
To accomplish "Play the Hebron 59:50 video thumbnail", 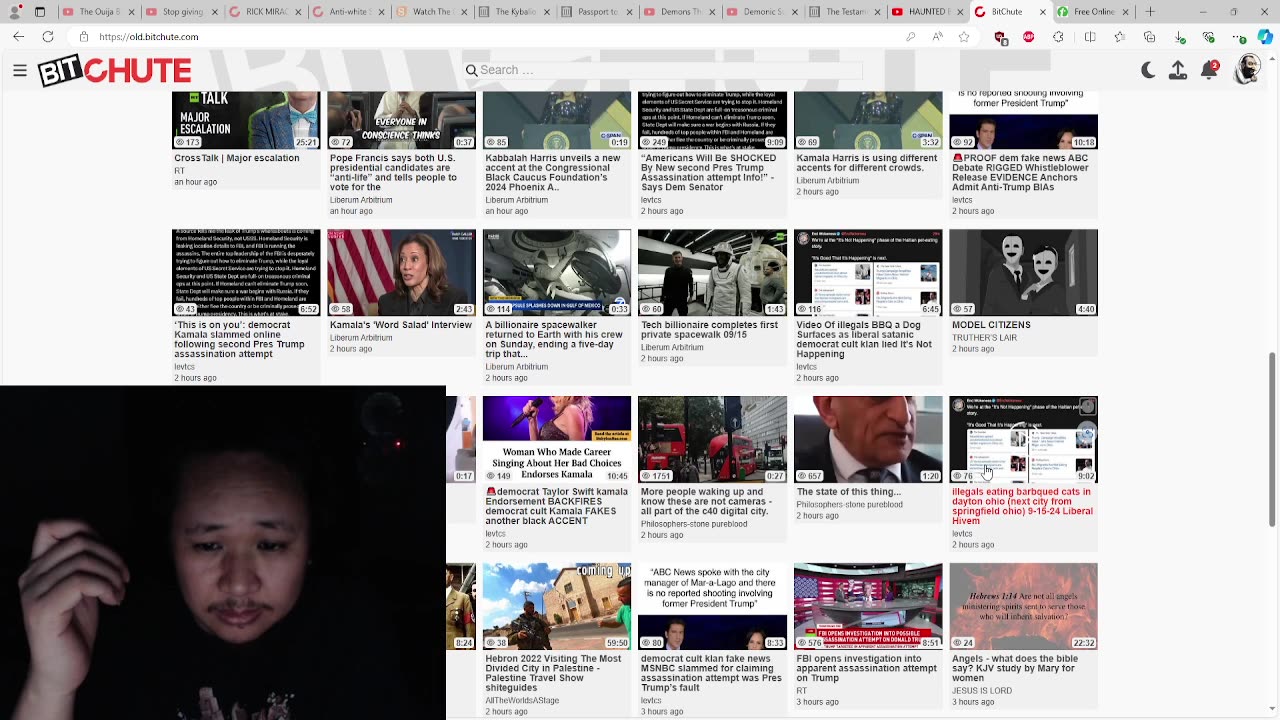I will point(557,606).
